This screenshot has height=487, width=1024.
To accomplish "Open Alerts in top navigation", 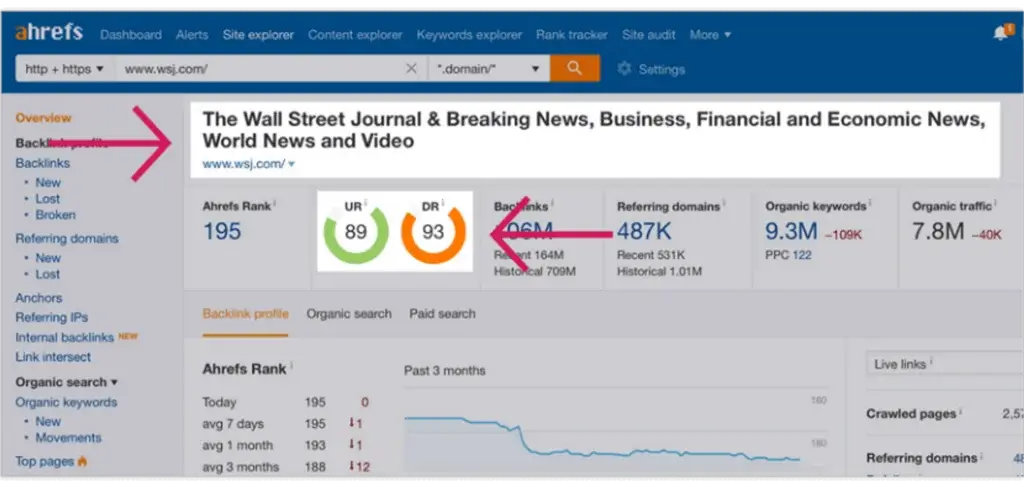I will [x=192, y=35].
